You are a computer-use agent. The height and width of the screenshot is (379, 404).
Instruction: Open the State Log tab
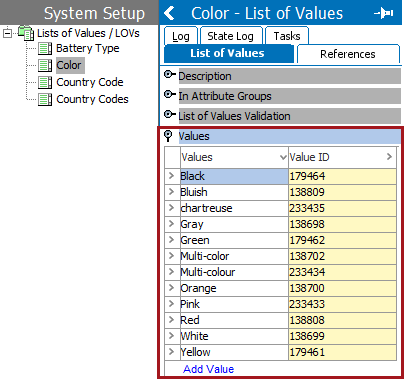tap(230, 36)
